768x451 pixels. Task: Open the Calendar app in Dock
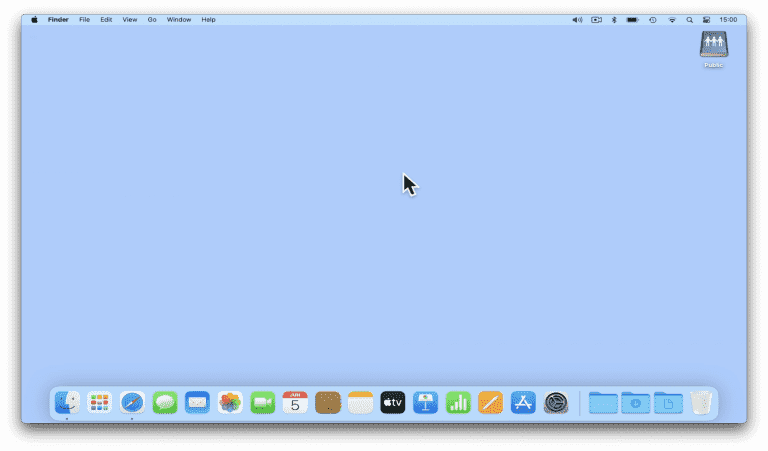(295, 402)
